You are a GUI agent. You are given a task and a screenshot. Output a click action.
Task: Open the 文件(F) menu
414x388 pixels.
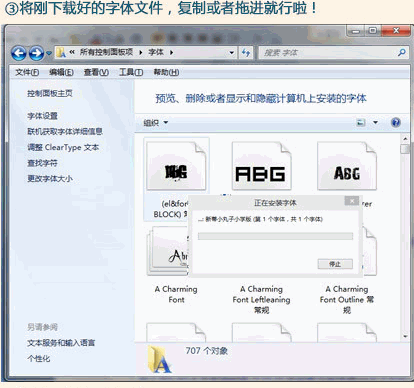tap(27, 72)
